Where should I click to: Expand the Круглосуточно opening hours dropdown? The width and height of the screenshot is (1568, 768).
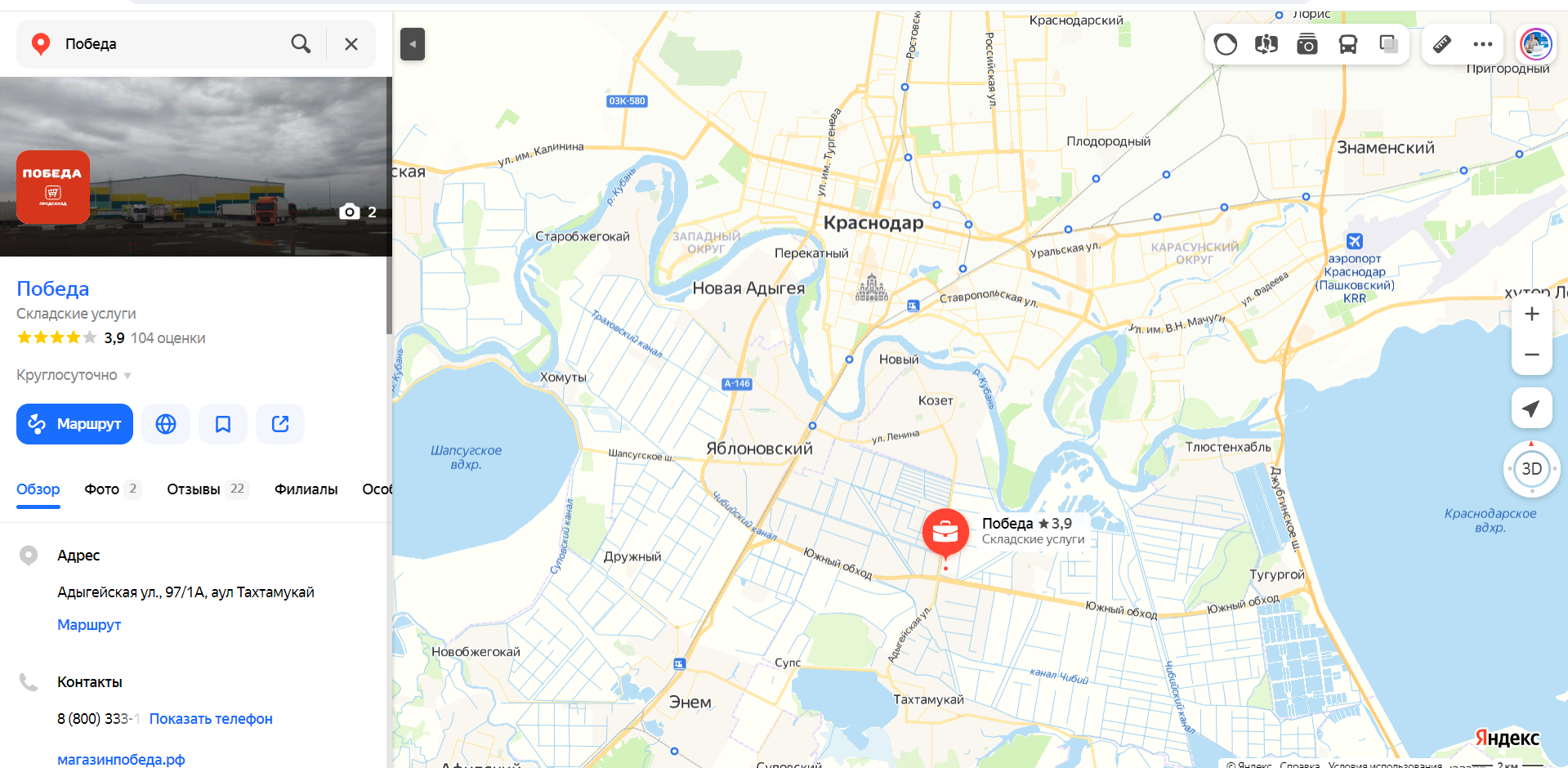click(74, 375)
